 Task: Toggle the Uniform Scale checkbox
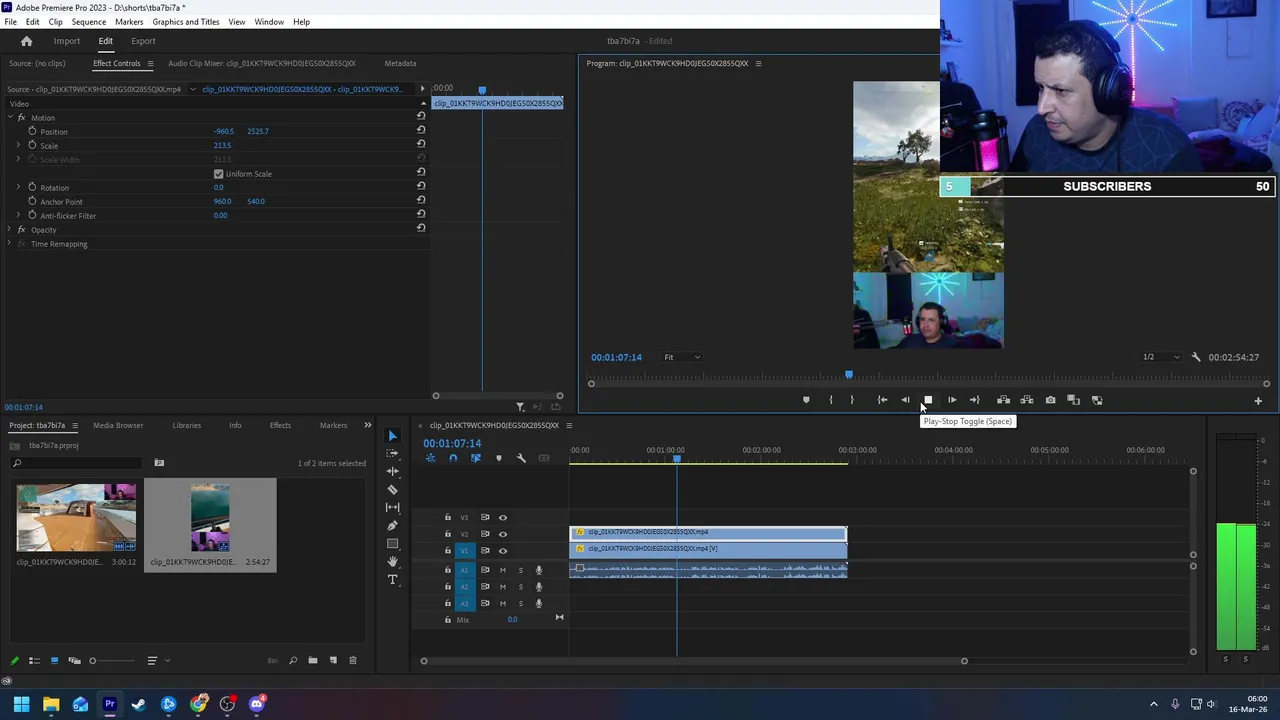coord(218,174)
